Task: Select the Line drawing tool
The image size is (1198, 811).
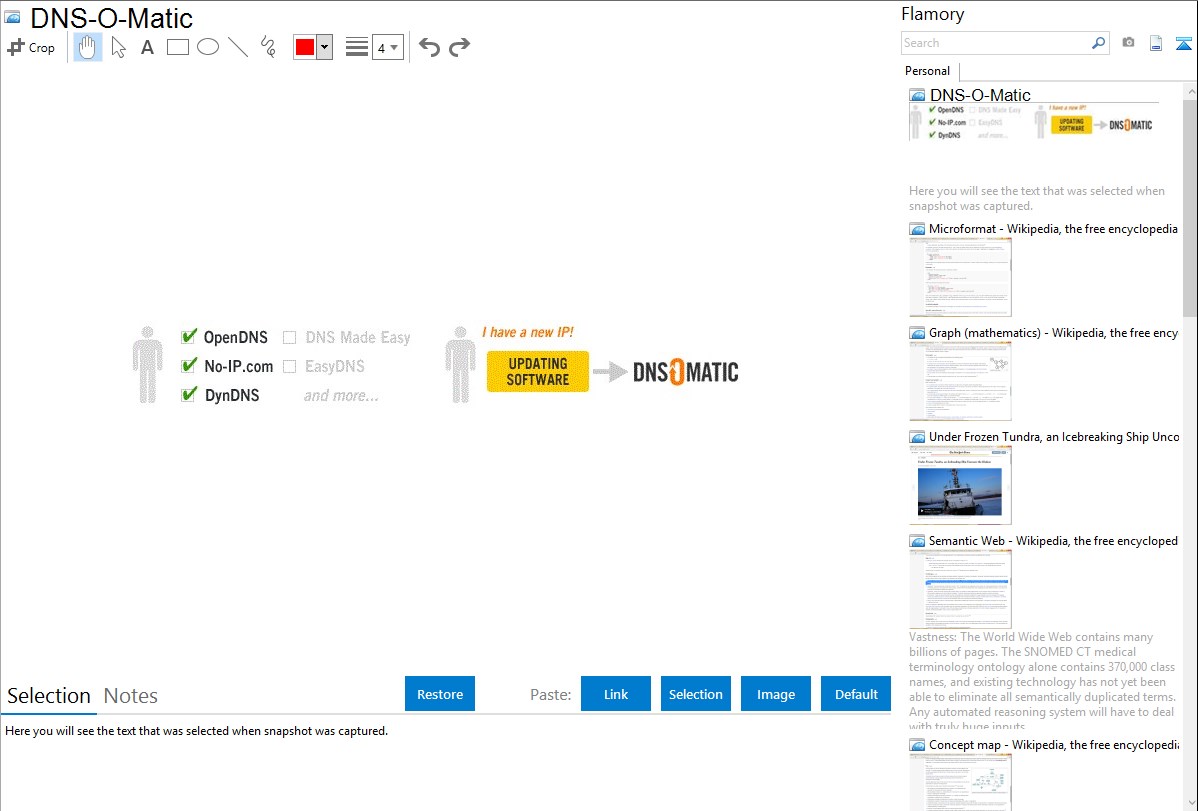Action: click(x=238, y=47)
